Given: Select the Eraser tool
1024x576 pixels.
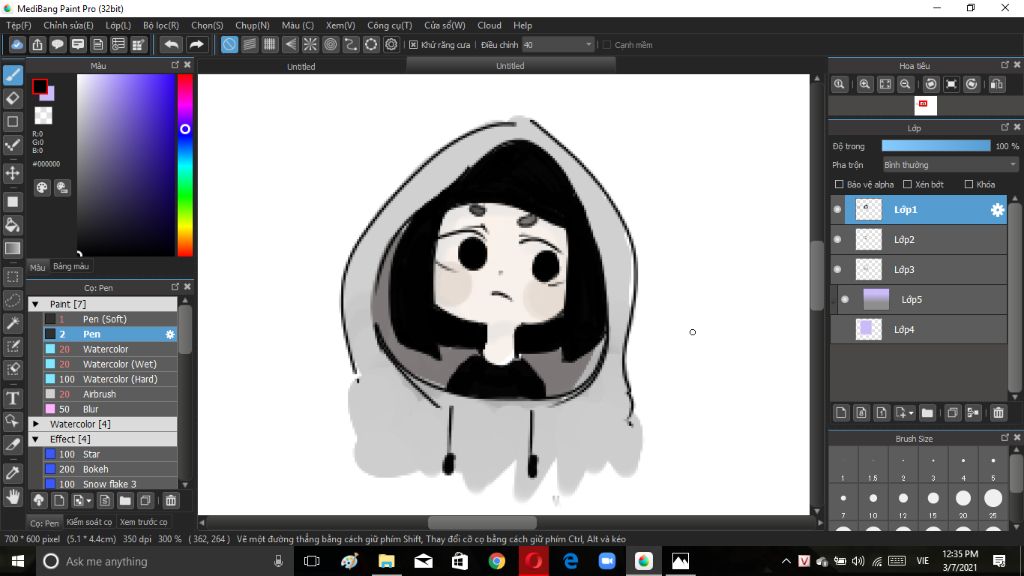Looking at the screenshot, I should (x=13, y=99).
